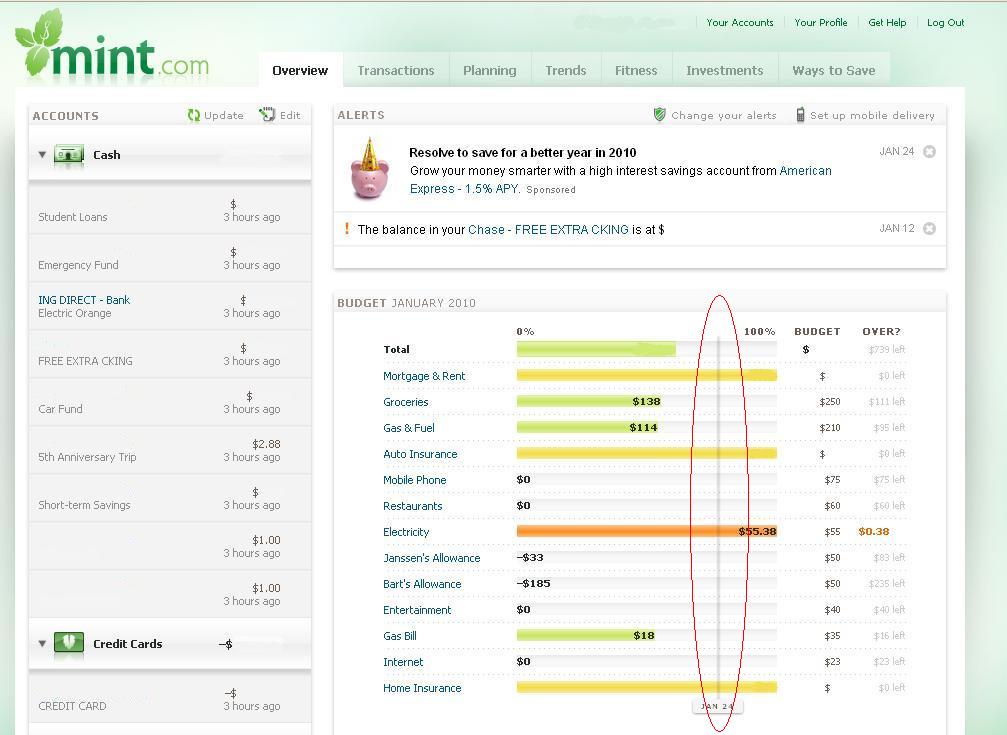Viewport: 1007px width, 735px height.
Task: Click the orange Electricity $55.38 bar
Action: pos(646,531)
